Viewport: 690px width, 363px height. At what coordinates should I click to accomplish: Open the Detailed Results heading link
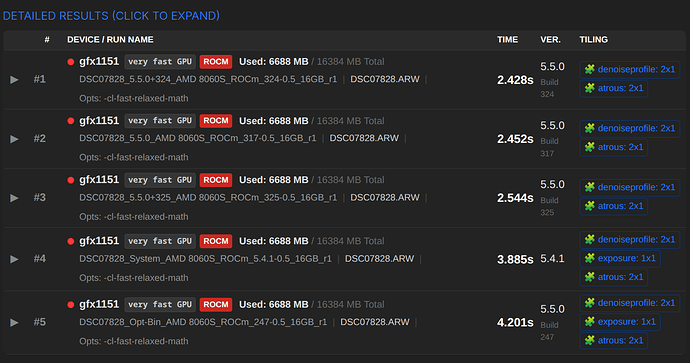[x=111, y=16]
